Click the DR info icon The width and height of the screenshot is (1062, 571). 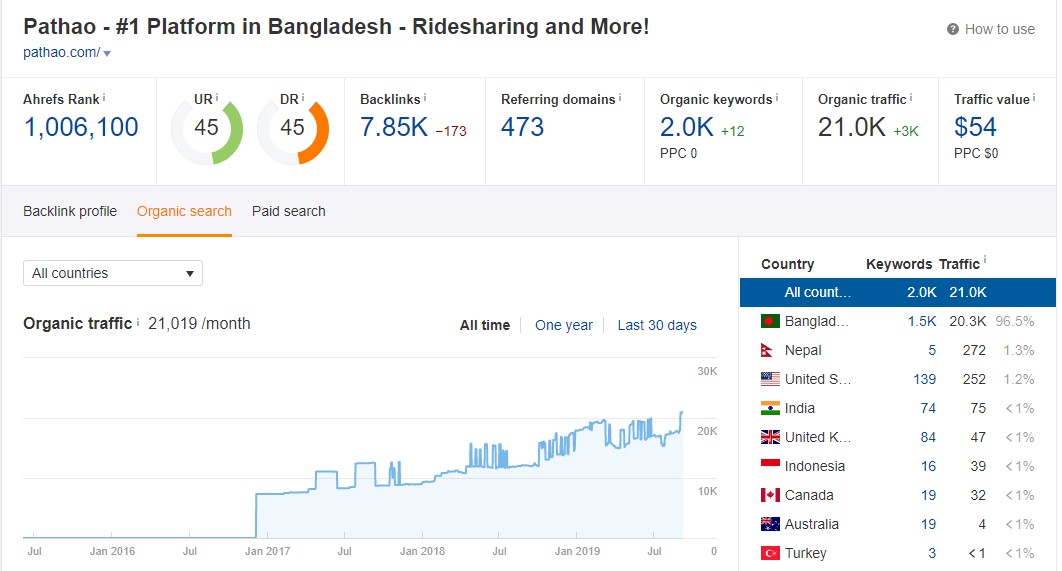pyautogui.click(x=303, y=98)
